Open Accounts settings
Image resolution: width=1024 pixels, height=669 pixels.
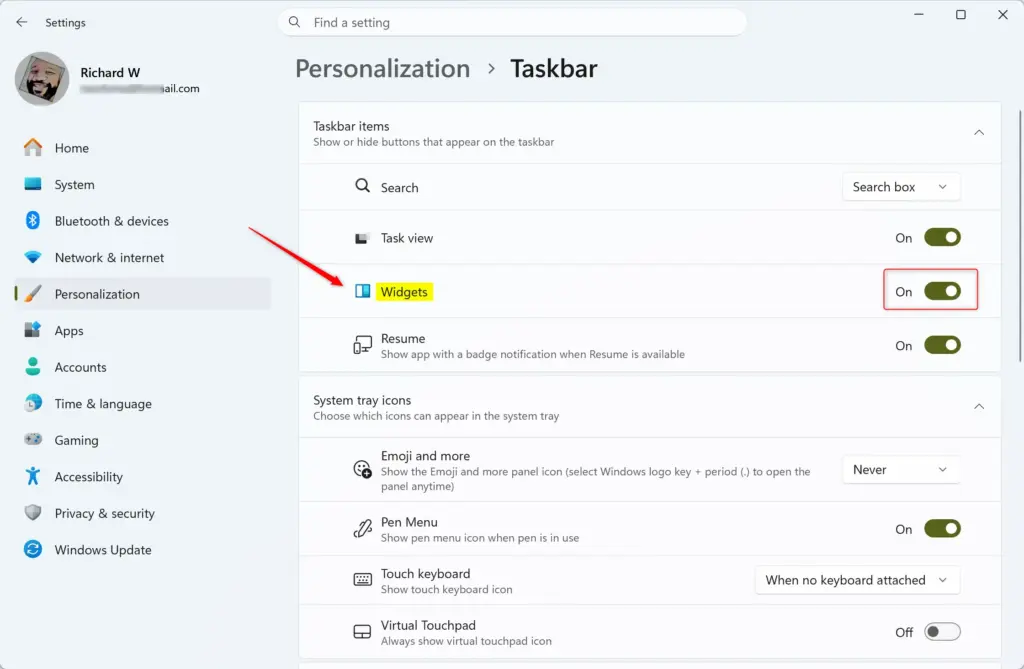[142, 367]
